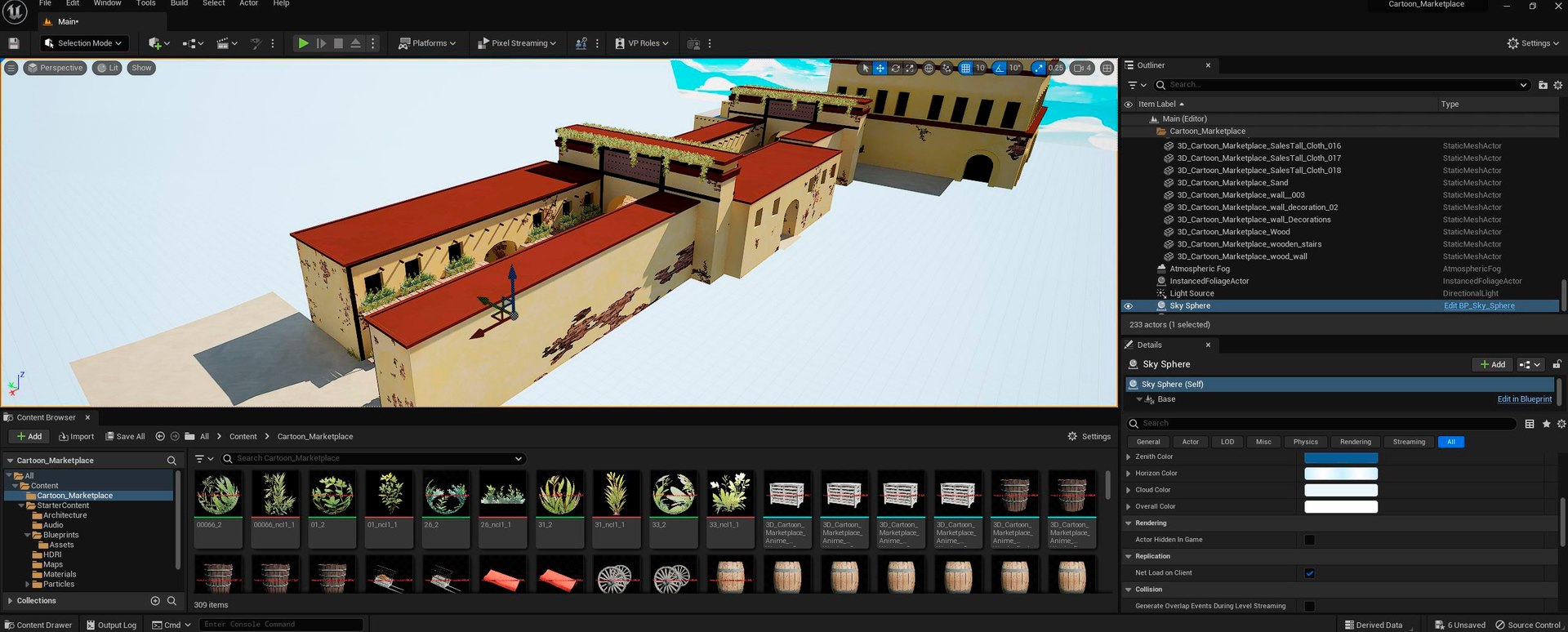Click the Add button in the Details panel
The width and height of the screenshot is (1568, 632).
click(x=1492, y=365)
